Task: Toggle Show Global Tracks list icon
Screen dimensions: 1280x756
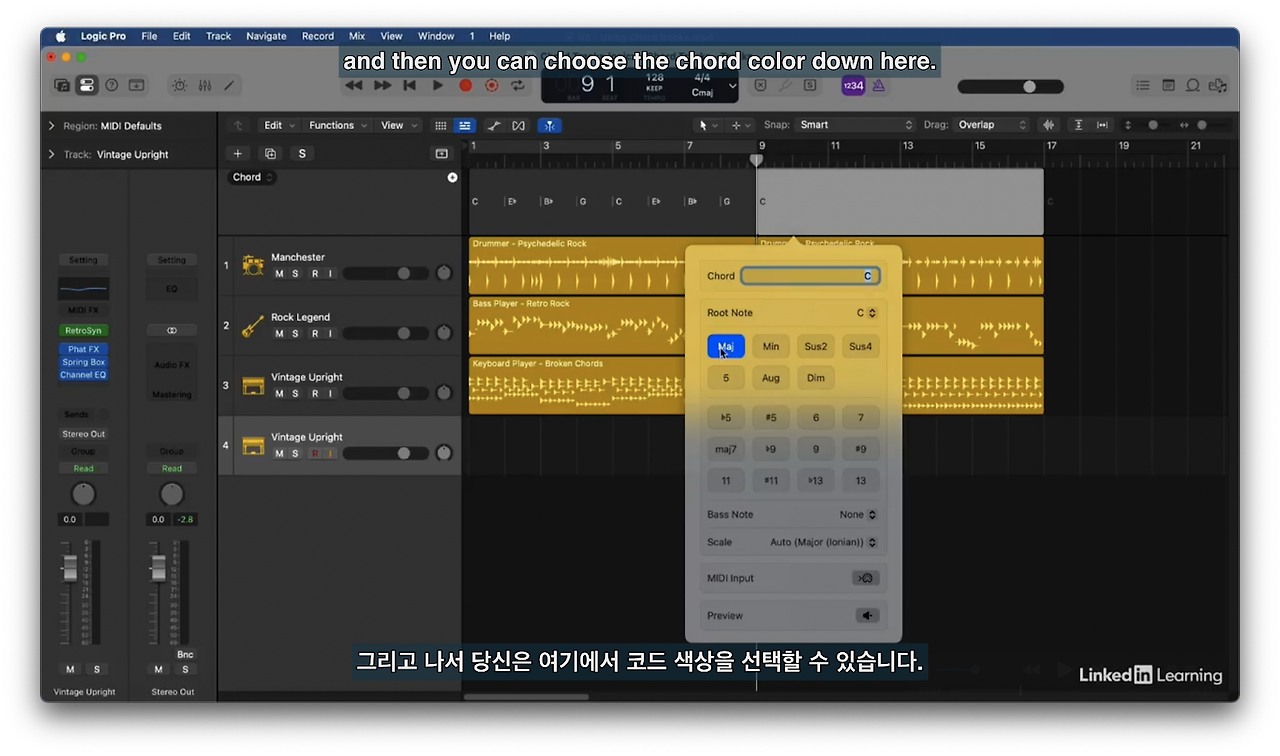Action: pos(465,125)
